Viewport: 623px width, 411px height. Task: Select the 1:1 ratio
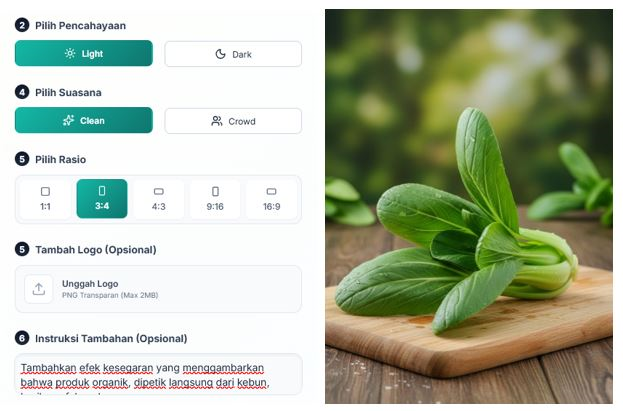tap(45, 199)
